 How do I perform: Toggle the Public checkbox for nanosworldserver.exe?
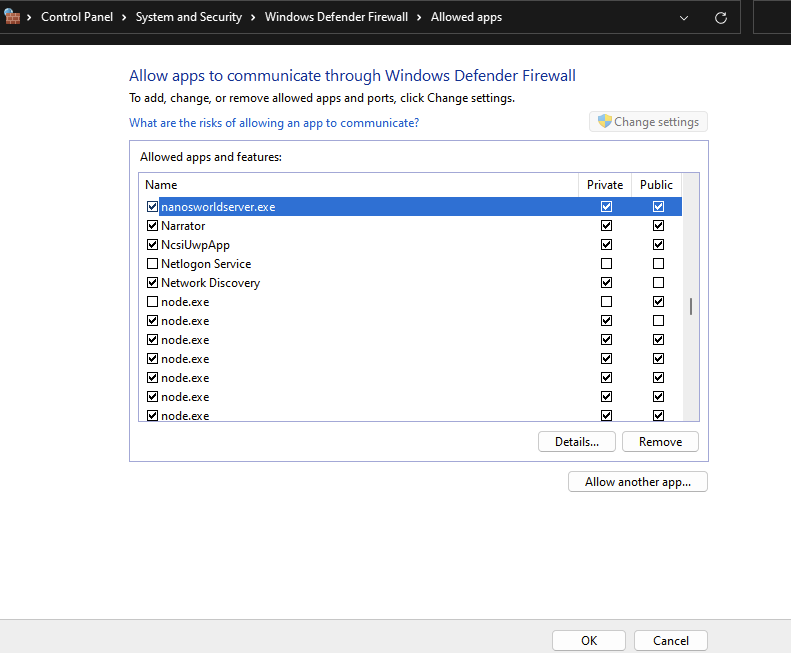click(658, 206)
